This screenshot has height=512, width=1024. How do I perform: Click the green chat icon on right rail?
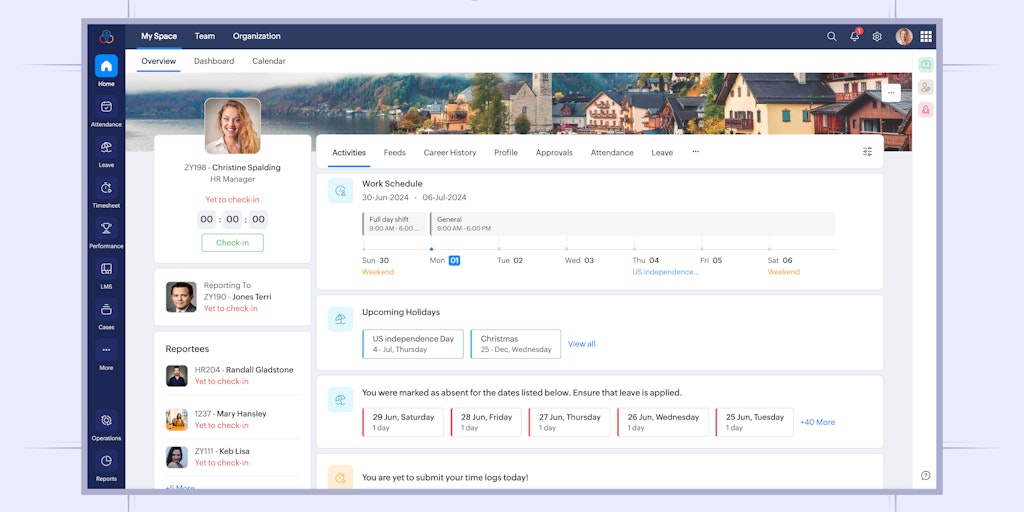925,65
